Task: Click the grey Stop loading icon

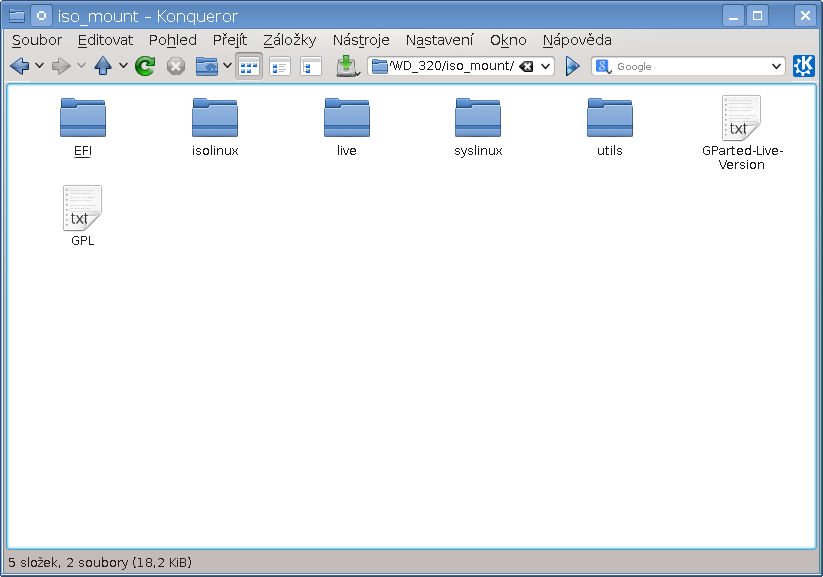Action: [176, 66]
